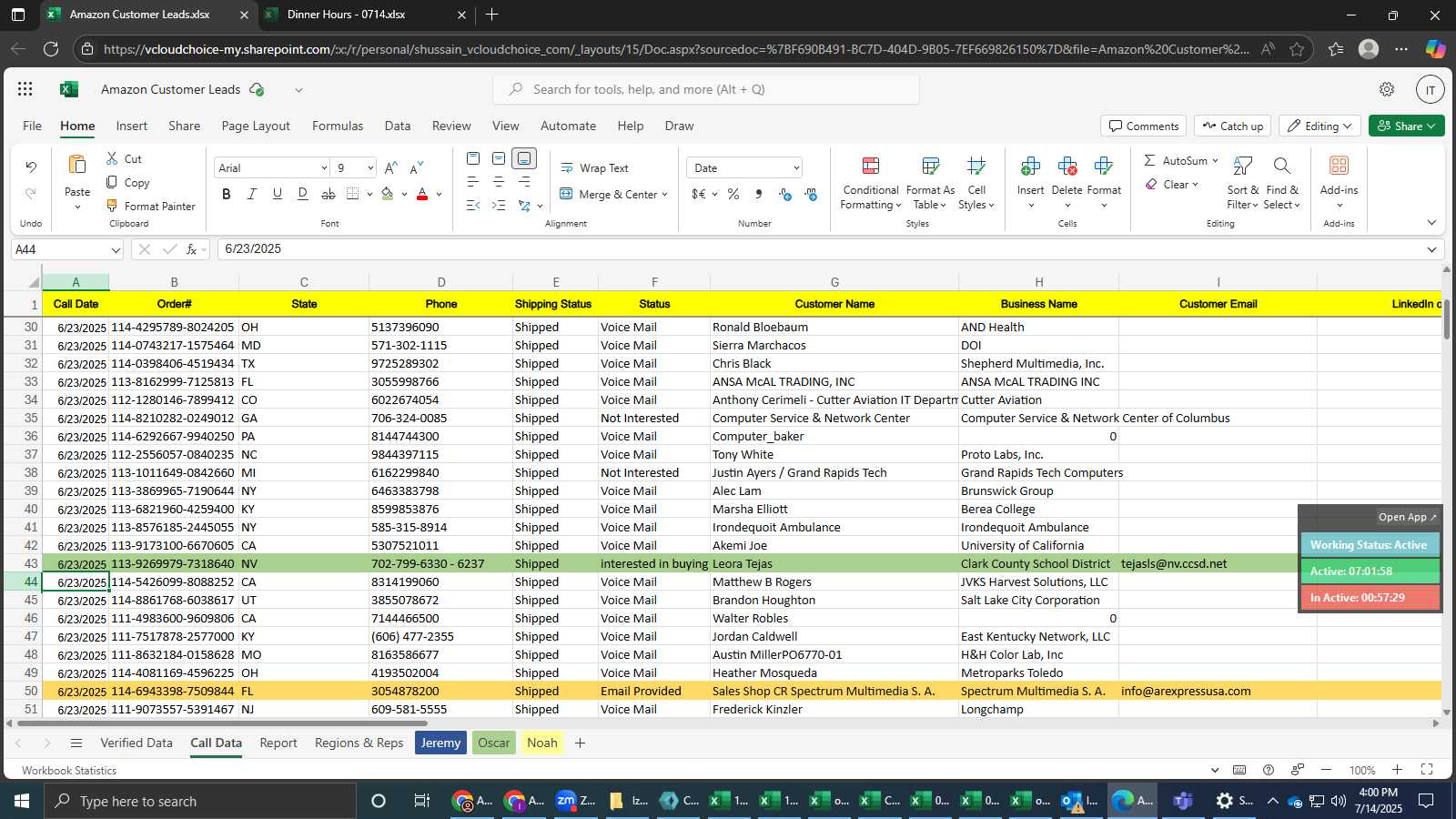Image resolution: width=1456 pixels, height=819 pixels.
Task: Click the Windows Start button
Action: 22,801
